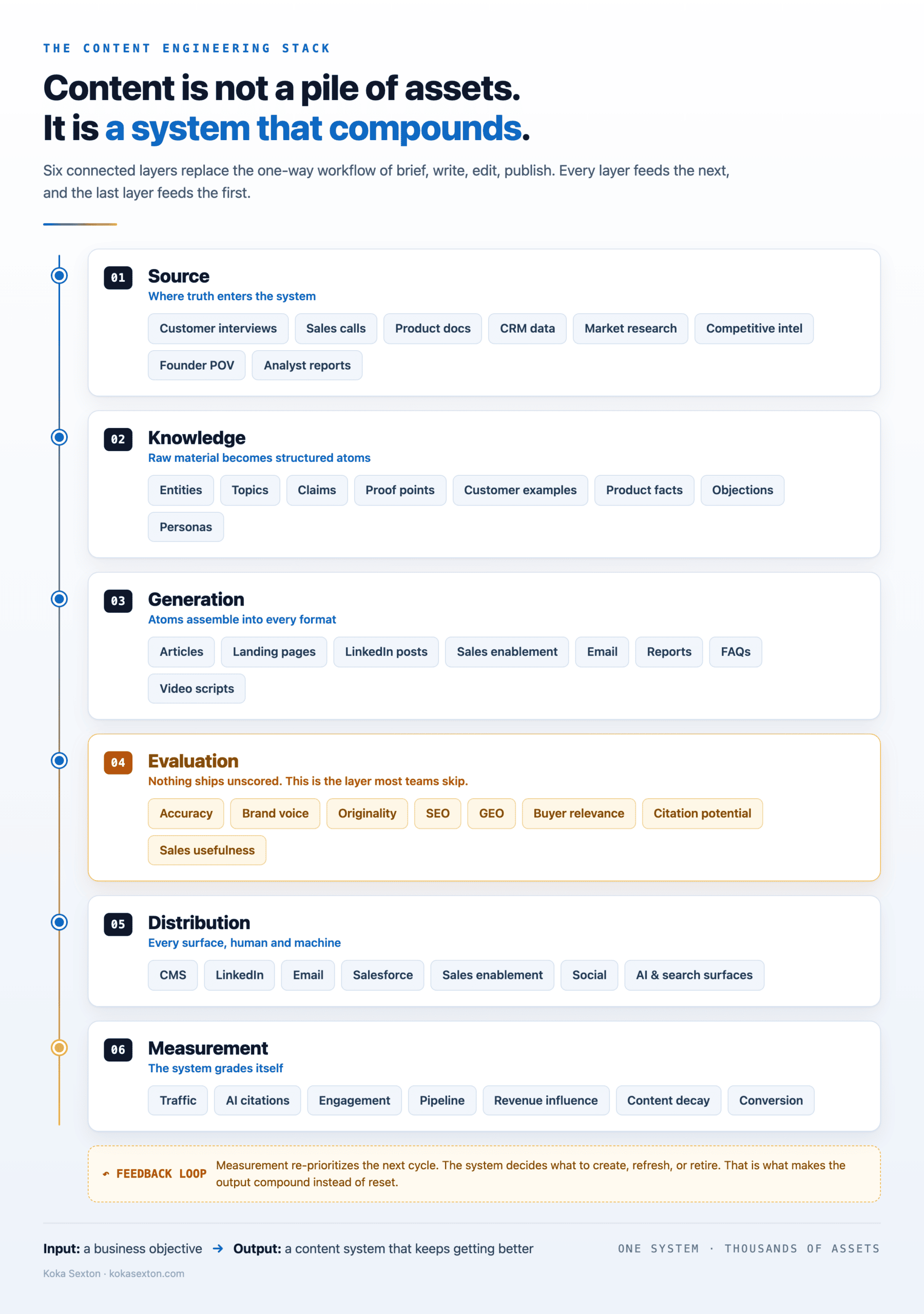924x1314 pixels.
Task: Click the Customer interviews tag
Action: pyautogui.click(x=218, y=328)
